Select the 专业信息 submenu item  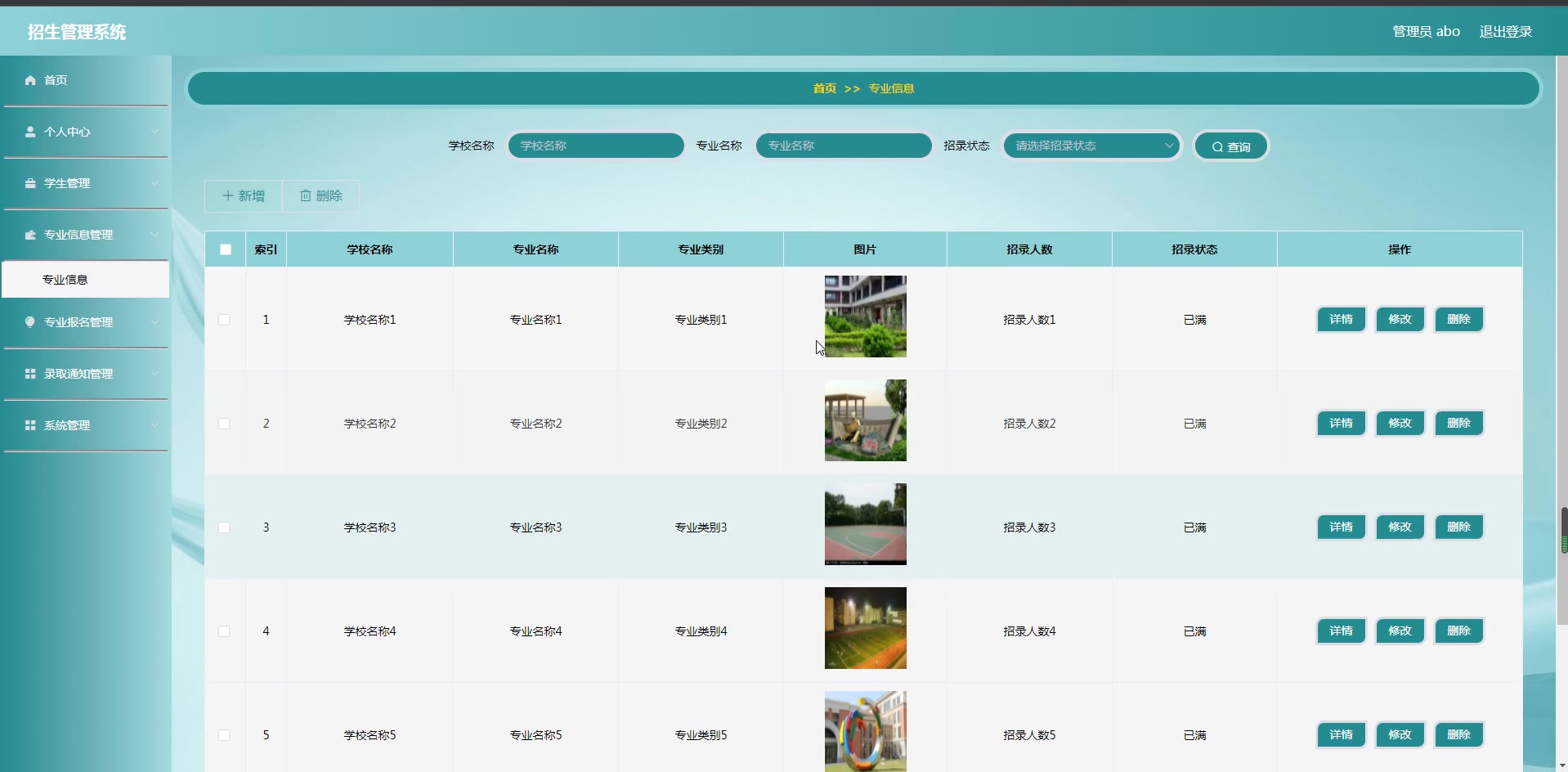86,280
